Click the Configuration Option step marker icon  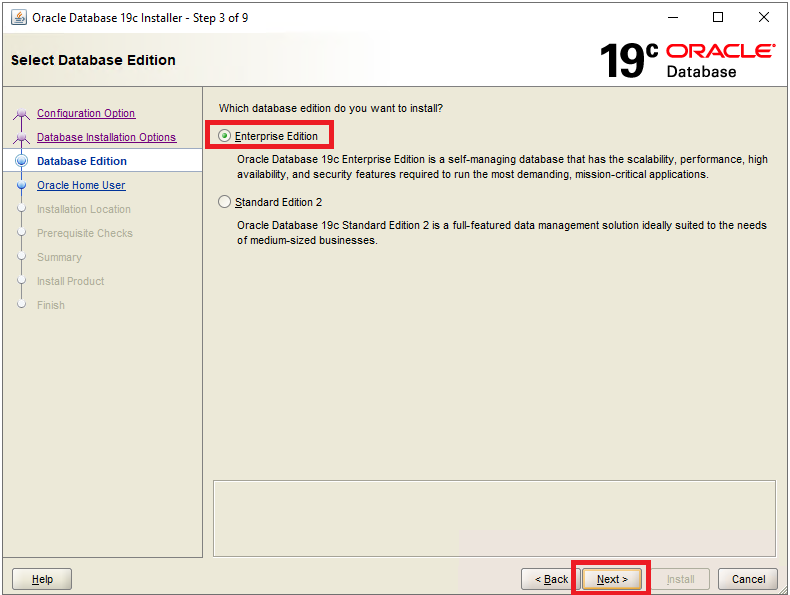21,114
